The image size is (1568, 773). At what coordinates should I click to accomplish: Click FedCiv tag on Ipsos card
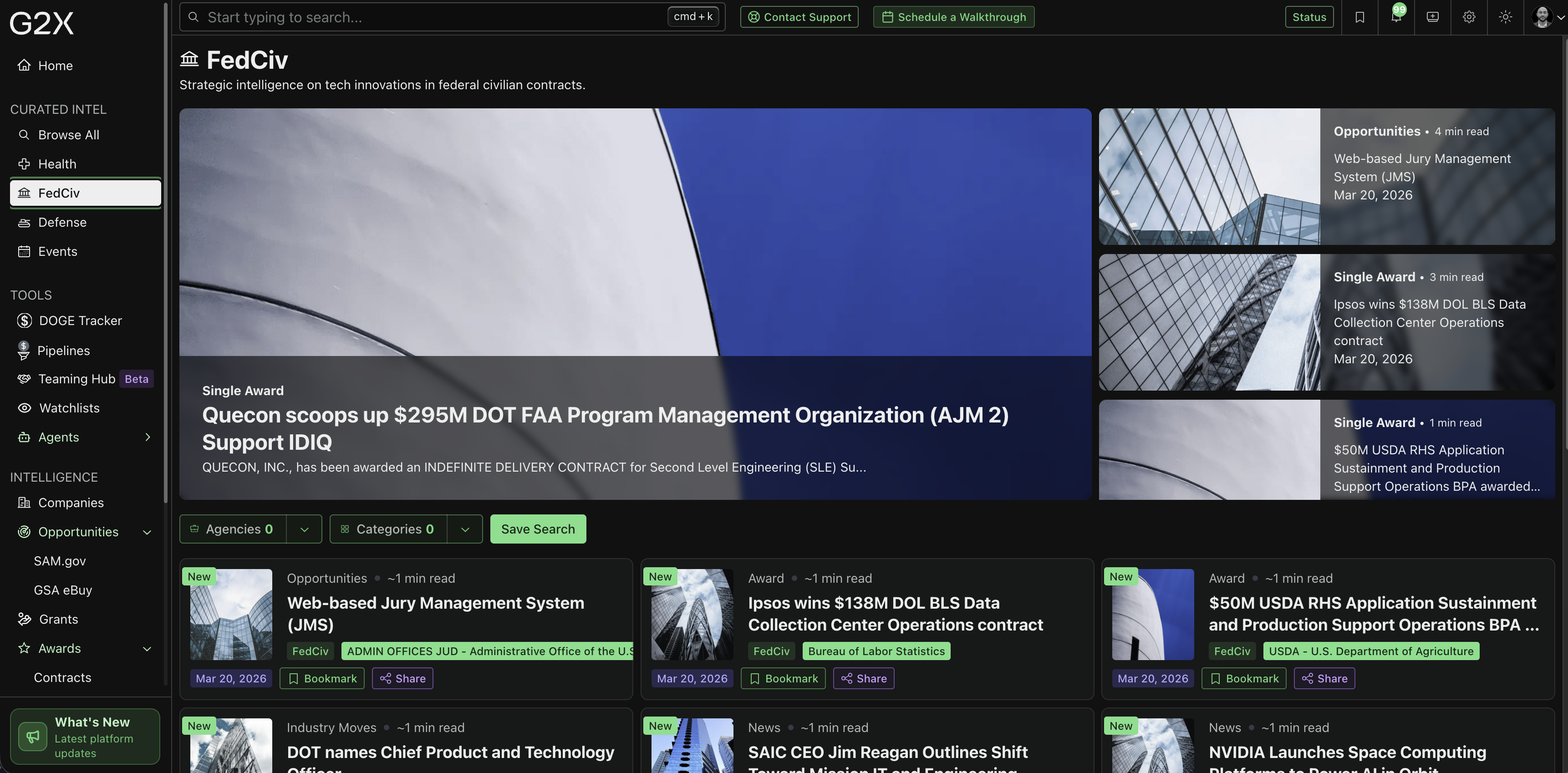coord(771,651)
